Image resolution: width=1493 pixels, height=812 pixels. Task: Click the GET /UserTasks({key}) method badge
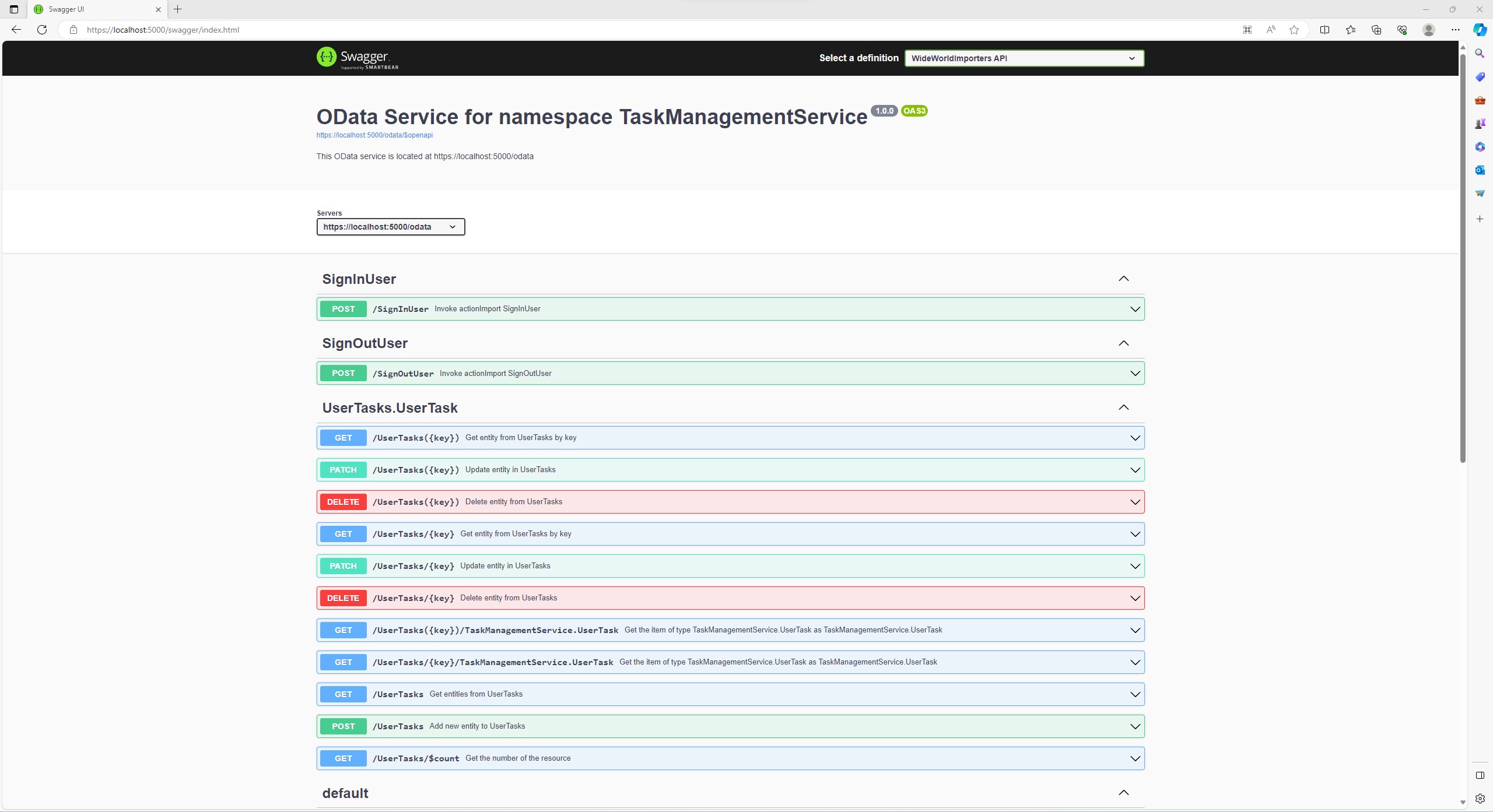coord(343,438)
